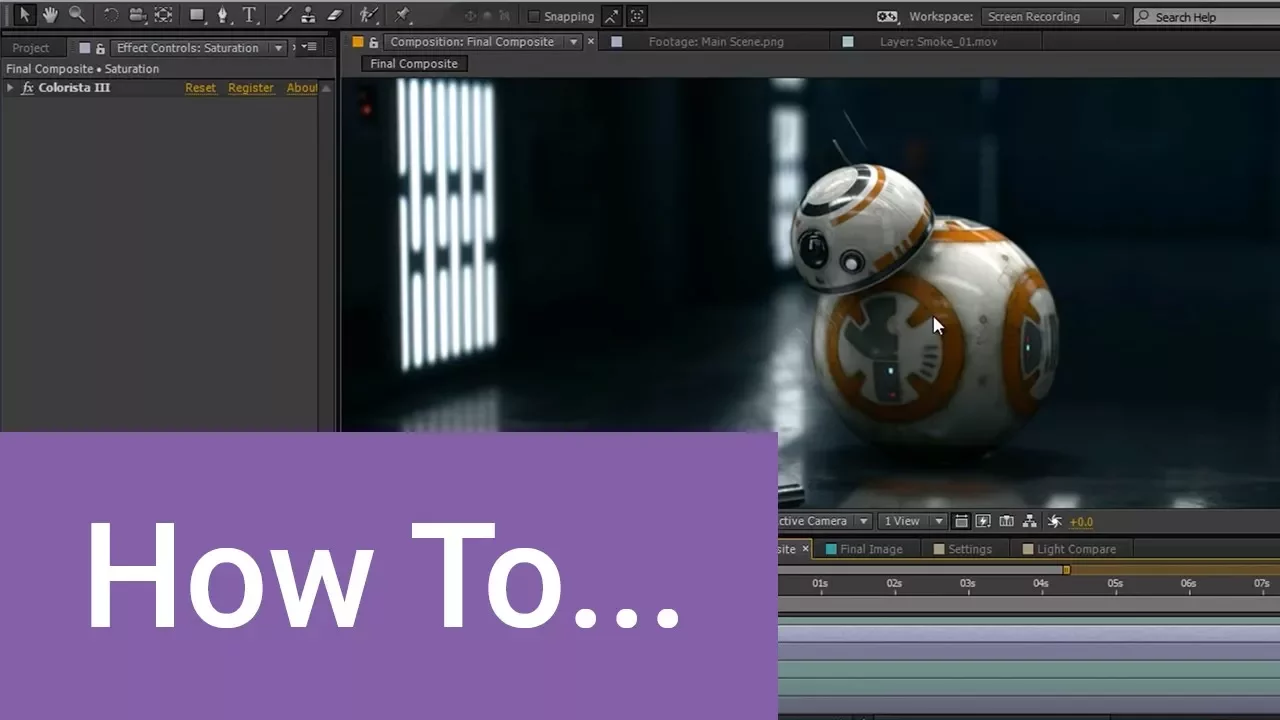
Task: Enable the Snapping checkbox
Action: click(534, 16)
